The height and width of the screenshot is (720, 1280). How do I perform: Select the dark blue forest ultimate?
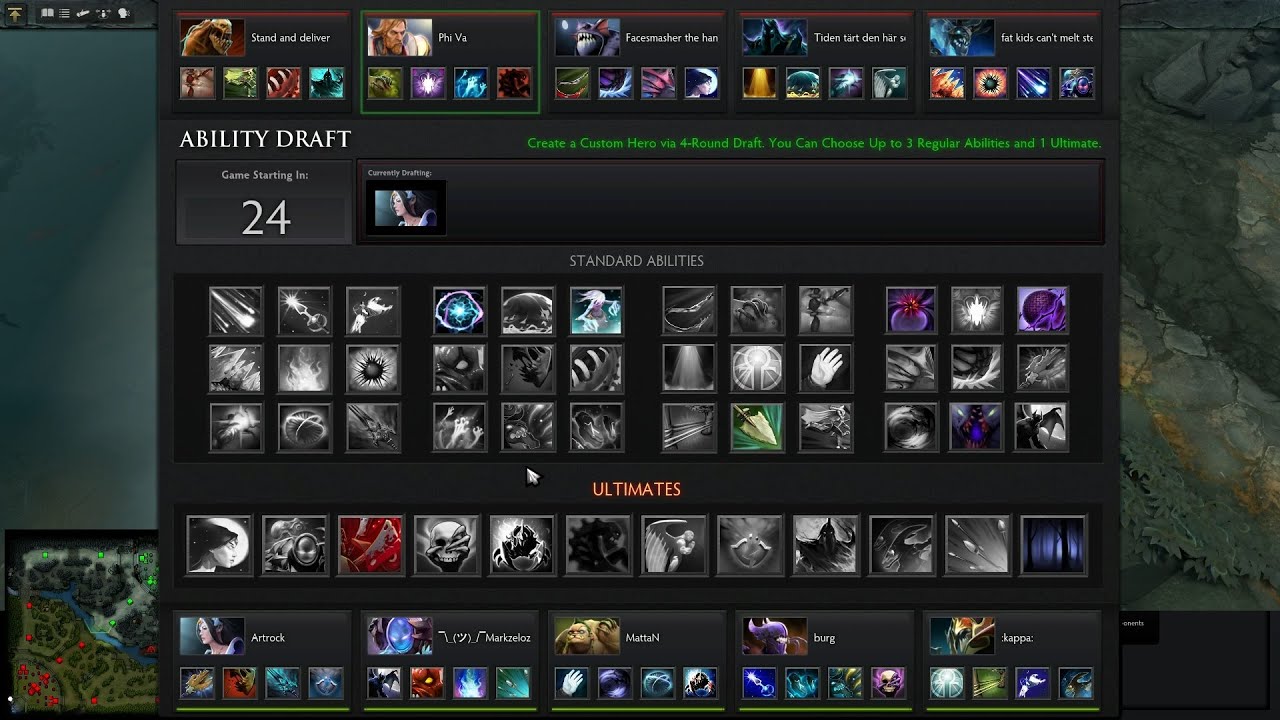(1054, 545)
